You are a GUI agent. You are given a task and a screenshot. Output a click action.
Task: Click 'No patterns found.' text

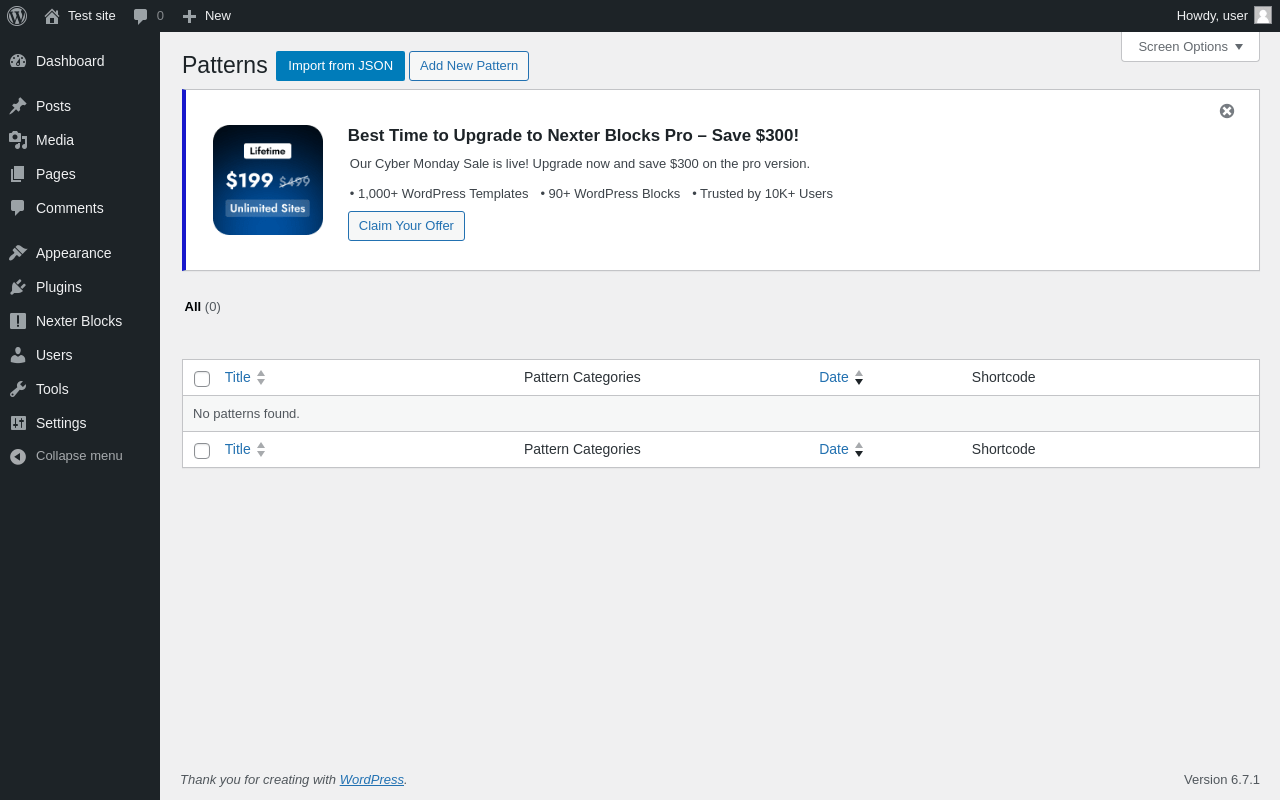click(246, 413)
